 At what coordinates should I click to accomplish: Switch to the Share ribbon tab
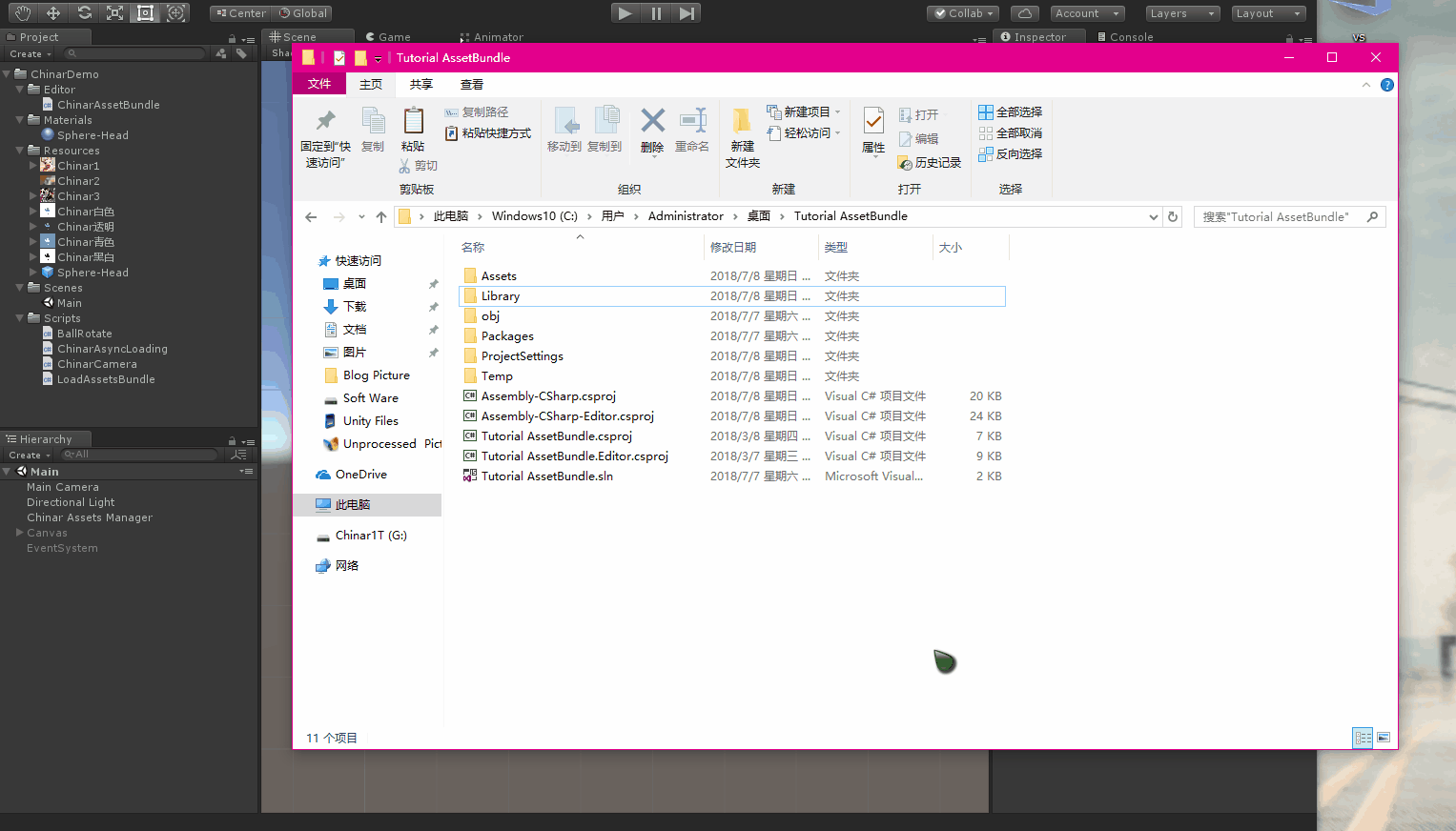coord(421,85)
